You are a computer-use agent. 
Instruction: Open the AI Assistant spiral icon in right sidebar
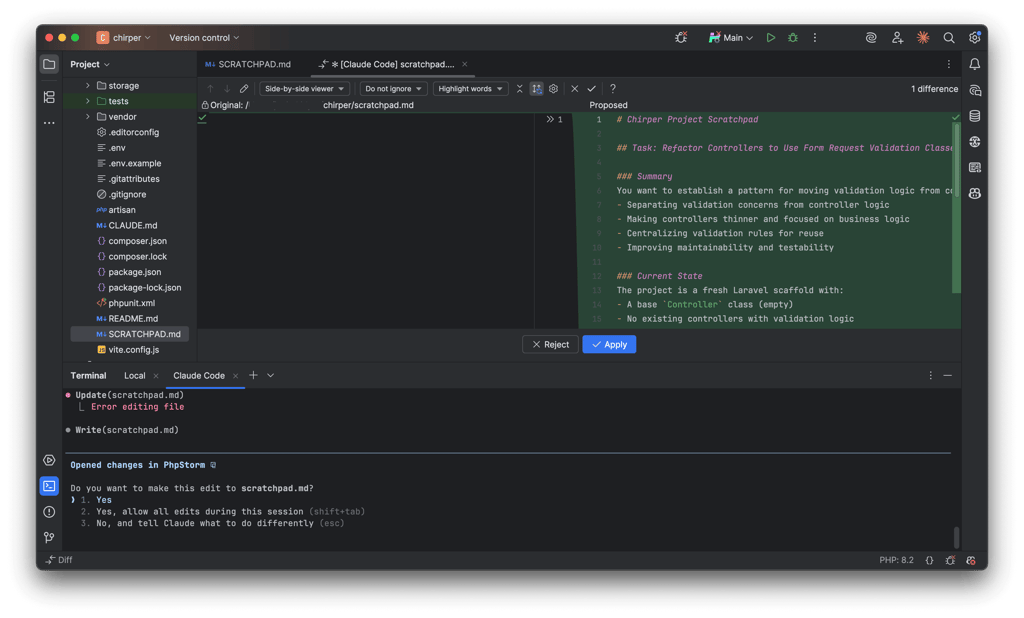974,90
